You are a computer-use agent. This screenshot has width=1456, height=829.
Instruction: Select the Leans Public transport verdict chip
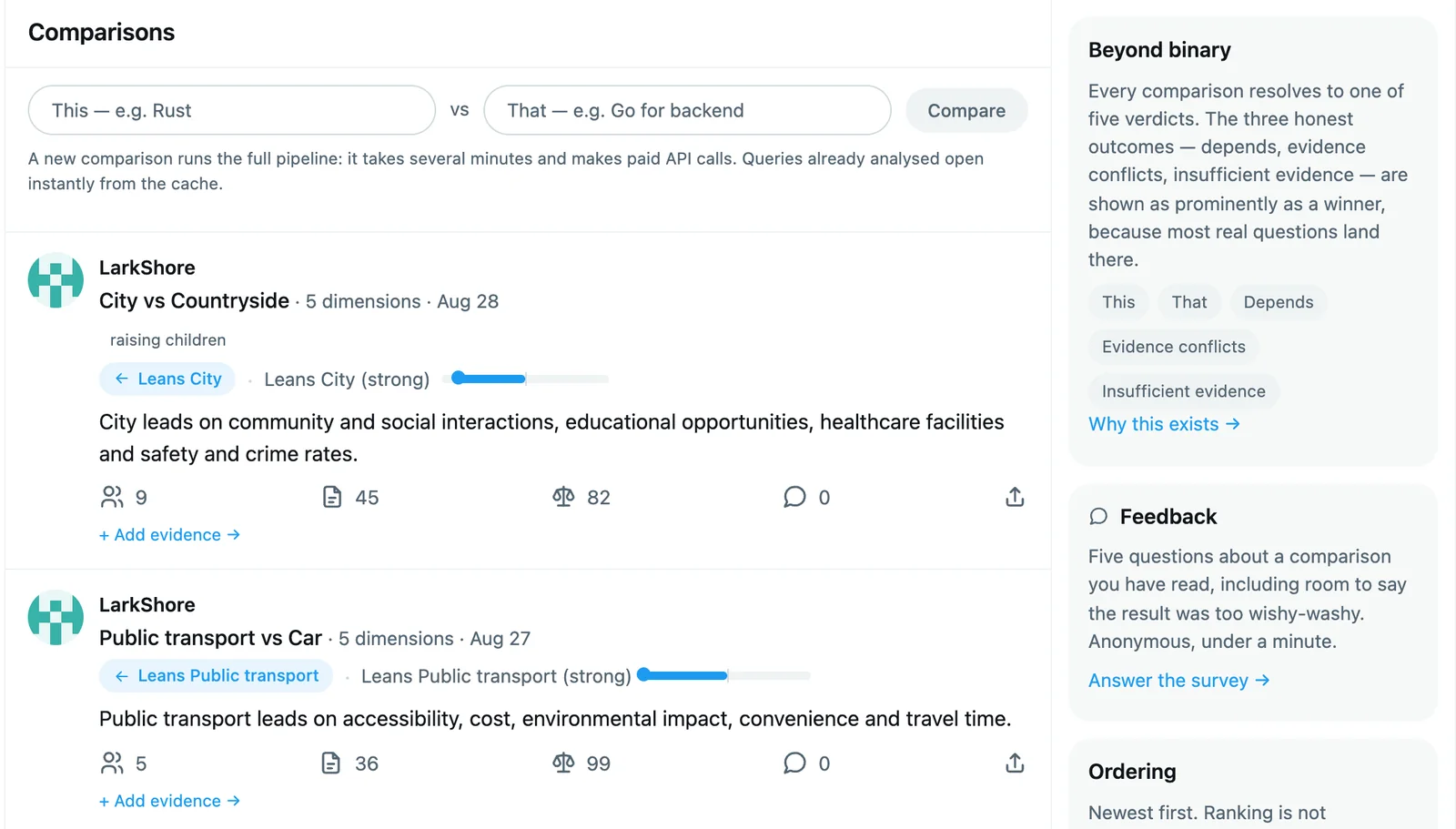coord(216,675)
